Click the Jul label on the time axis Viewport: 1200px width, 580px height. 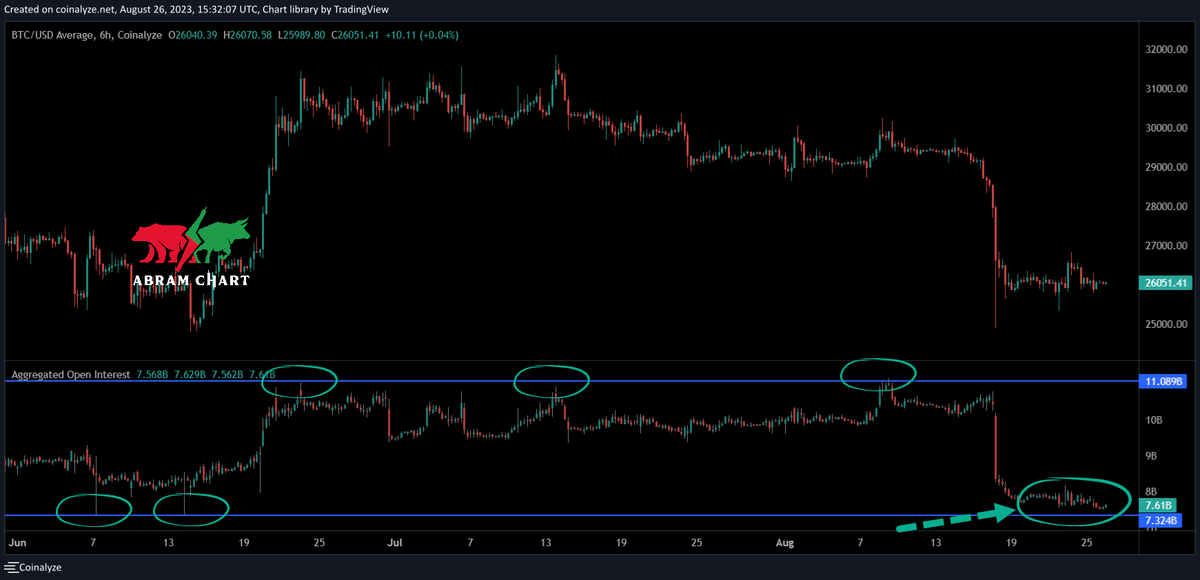click(395, 543)
